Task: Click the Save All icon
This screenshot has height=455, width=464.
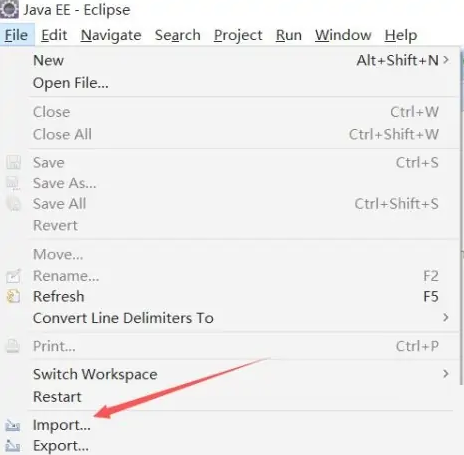Action: point(14,204)
